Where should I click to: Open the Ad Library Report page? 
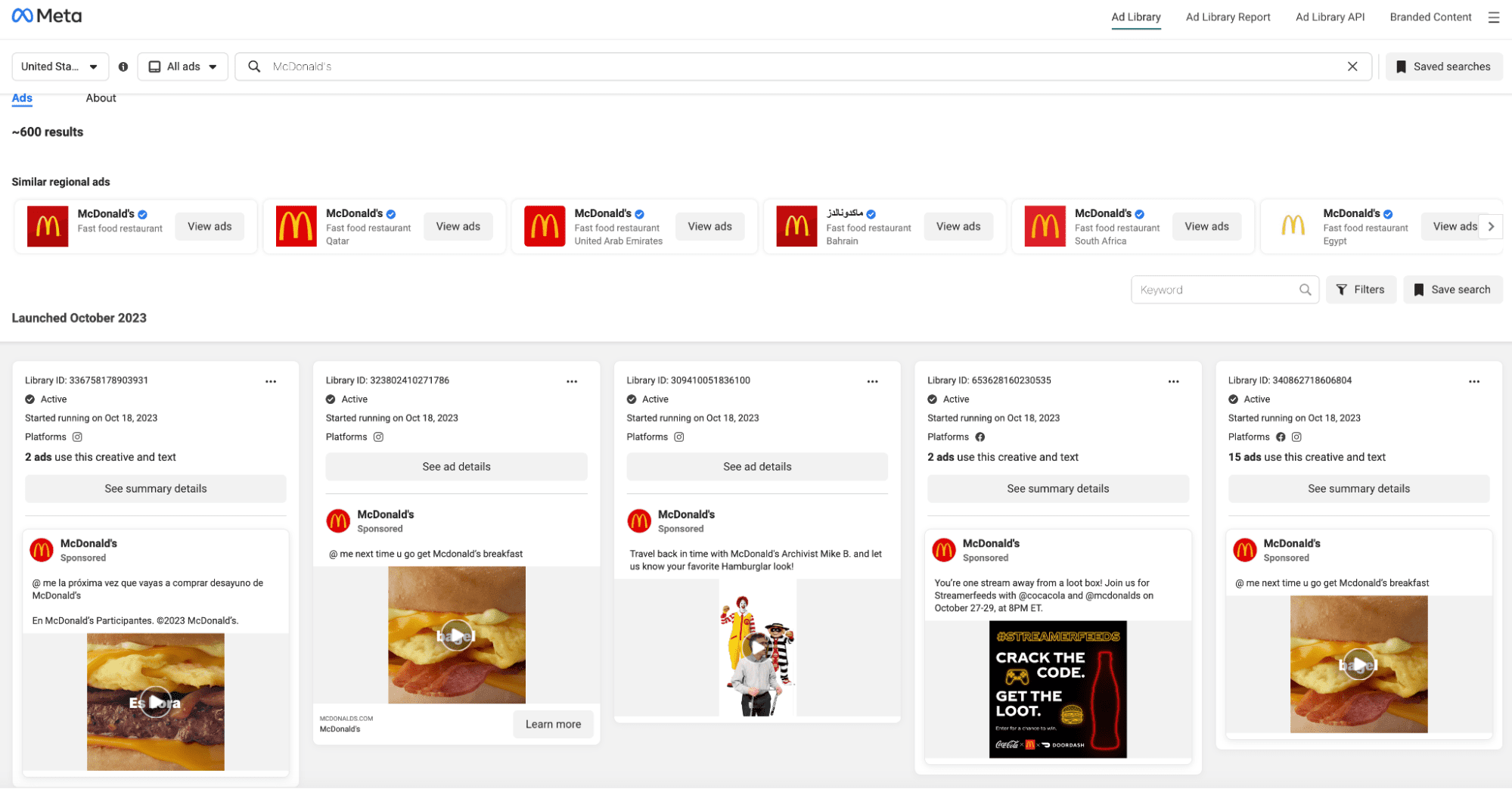(1228, 17)
